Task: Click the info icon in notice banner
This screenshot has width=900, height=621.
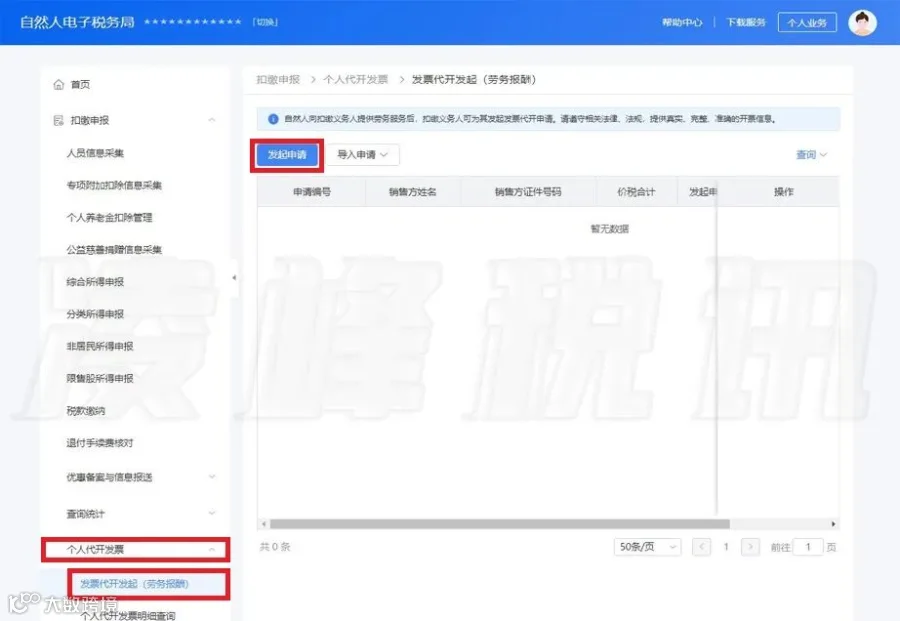Action: point(273,119)
